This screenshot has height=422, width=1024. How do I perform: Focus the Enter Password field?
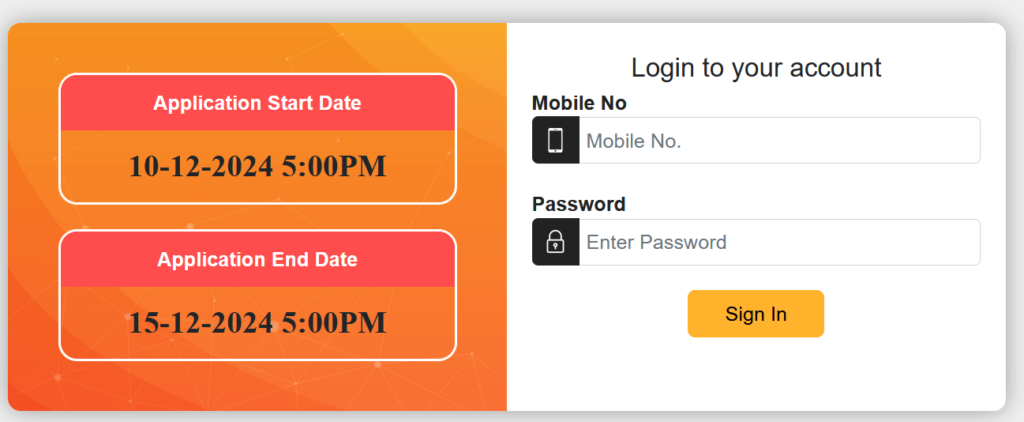point(780,242)
